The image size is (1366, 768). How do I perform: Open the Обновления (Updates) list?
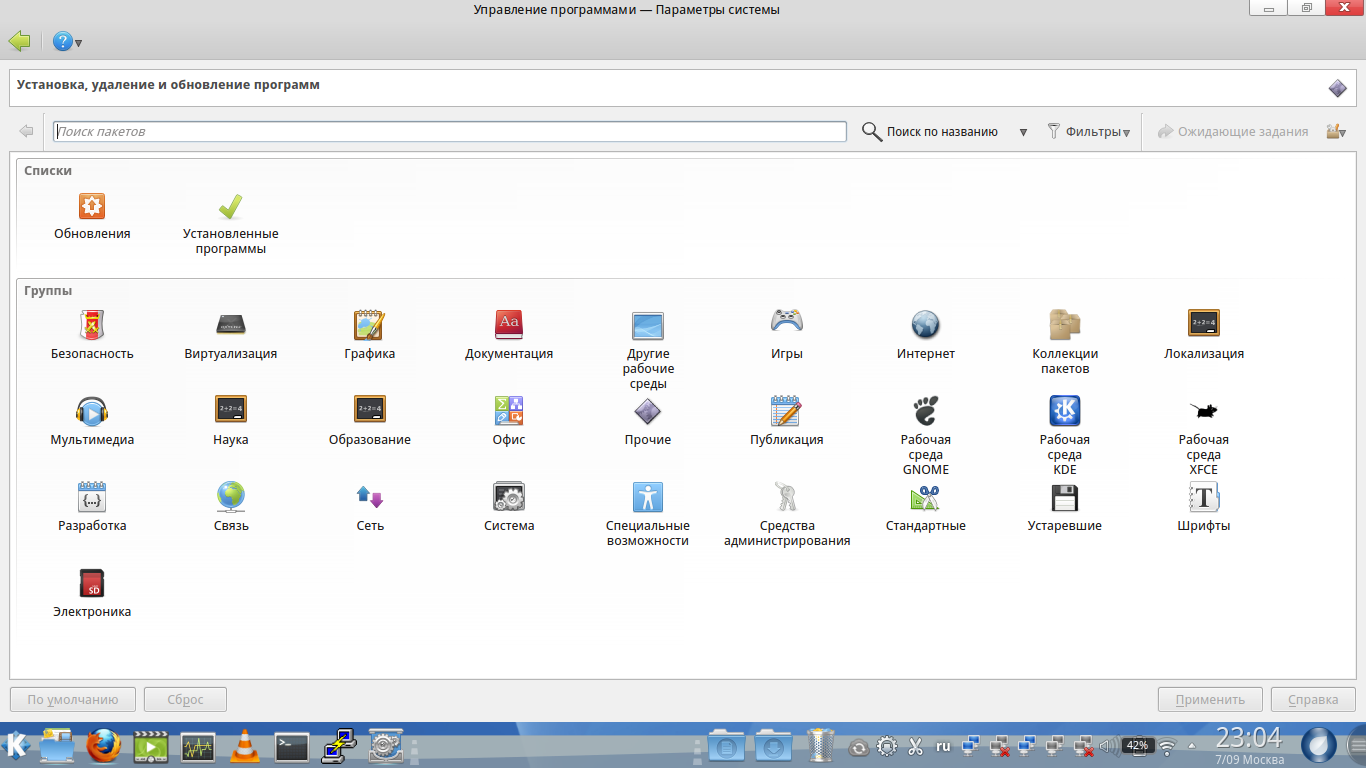[92, 217]
